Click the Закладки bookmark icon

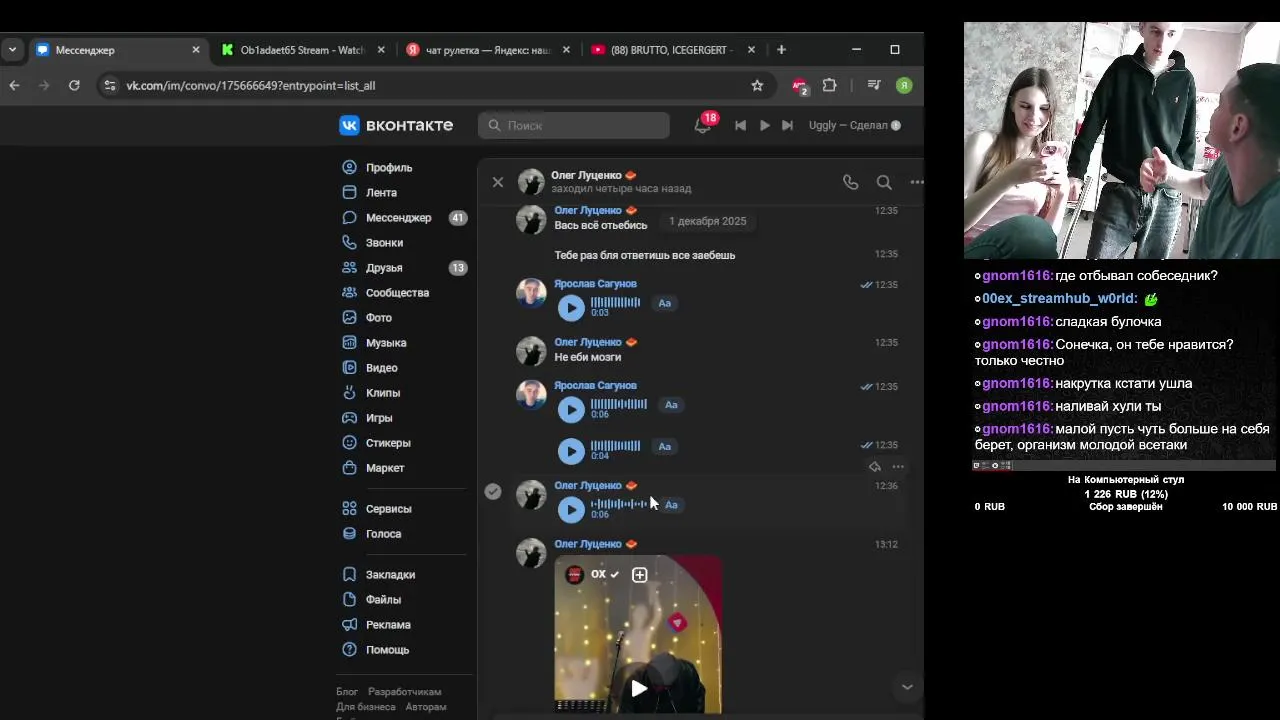pos(349,575)
